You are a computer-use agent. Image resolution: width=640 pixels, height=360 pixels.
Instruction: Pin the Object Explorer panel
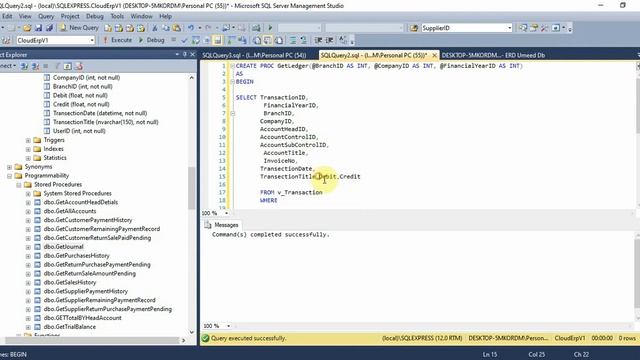click(184, 54)
